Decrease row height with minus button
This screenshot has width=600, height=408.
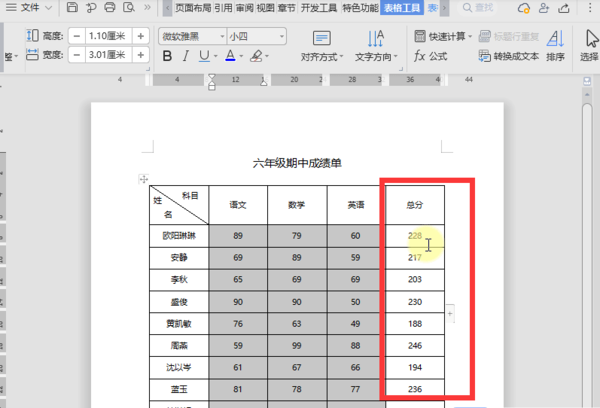tap(77, 36)
